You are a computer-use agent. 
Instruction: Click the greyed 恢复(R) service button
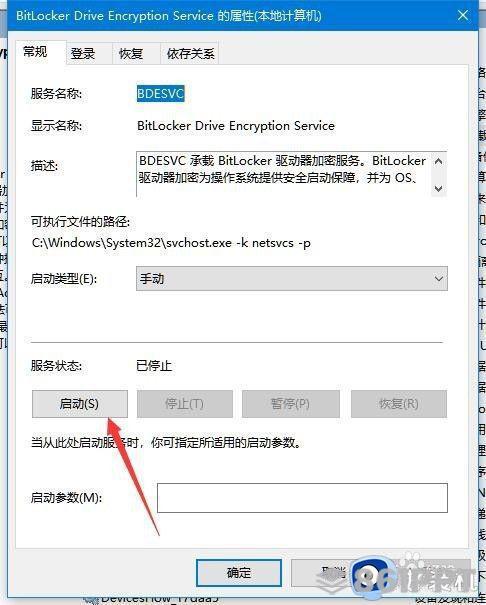point(399,404)
